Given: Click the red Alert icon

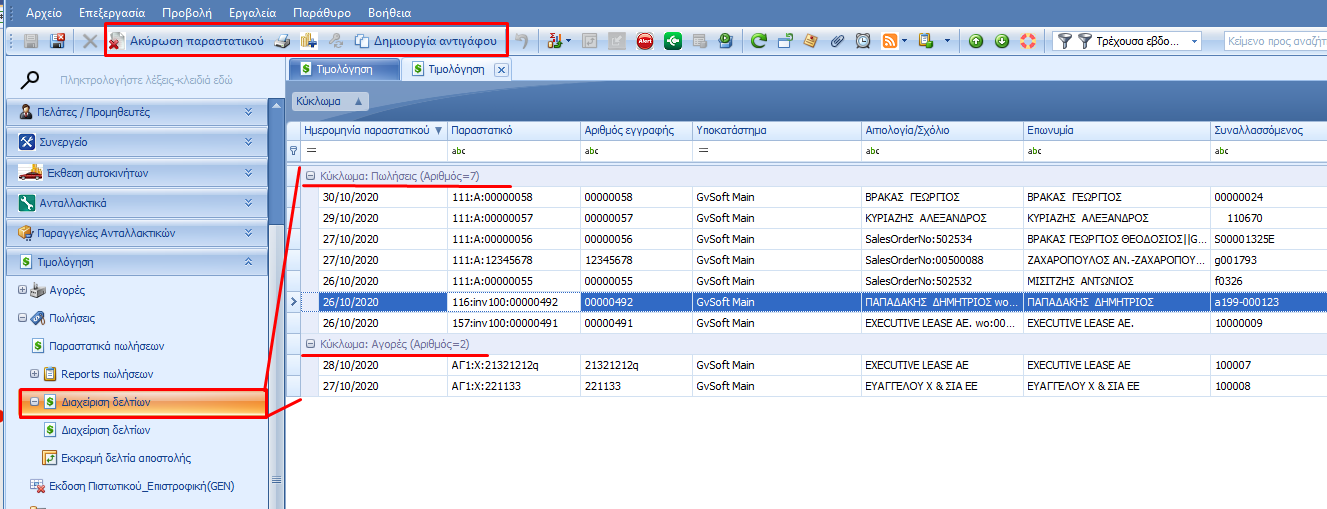Looking at the screenshot, I should 645,41.
